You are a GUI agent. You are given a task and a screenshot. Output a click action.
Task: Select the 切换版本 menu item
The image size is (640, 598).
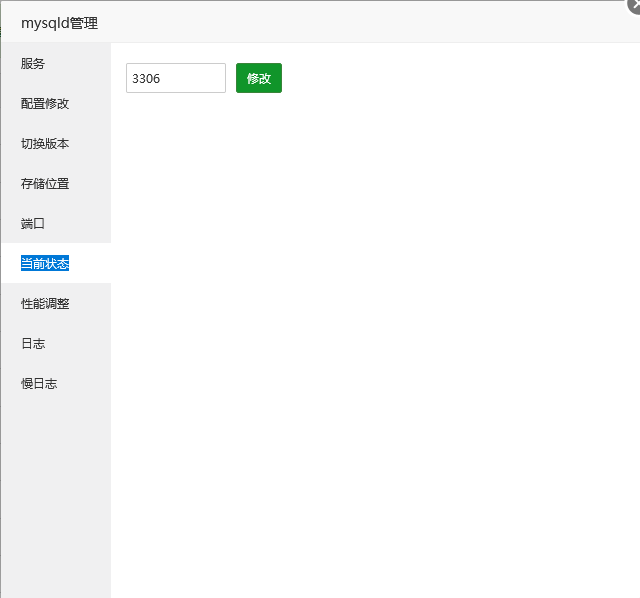tap(56, 144)
